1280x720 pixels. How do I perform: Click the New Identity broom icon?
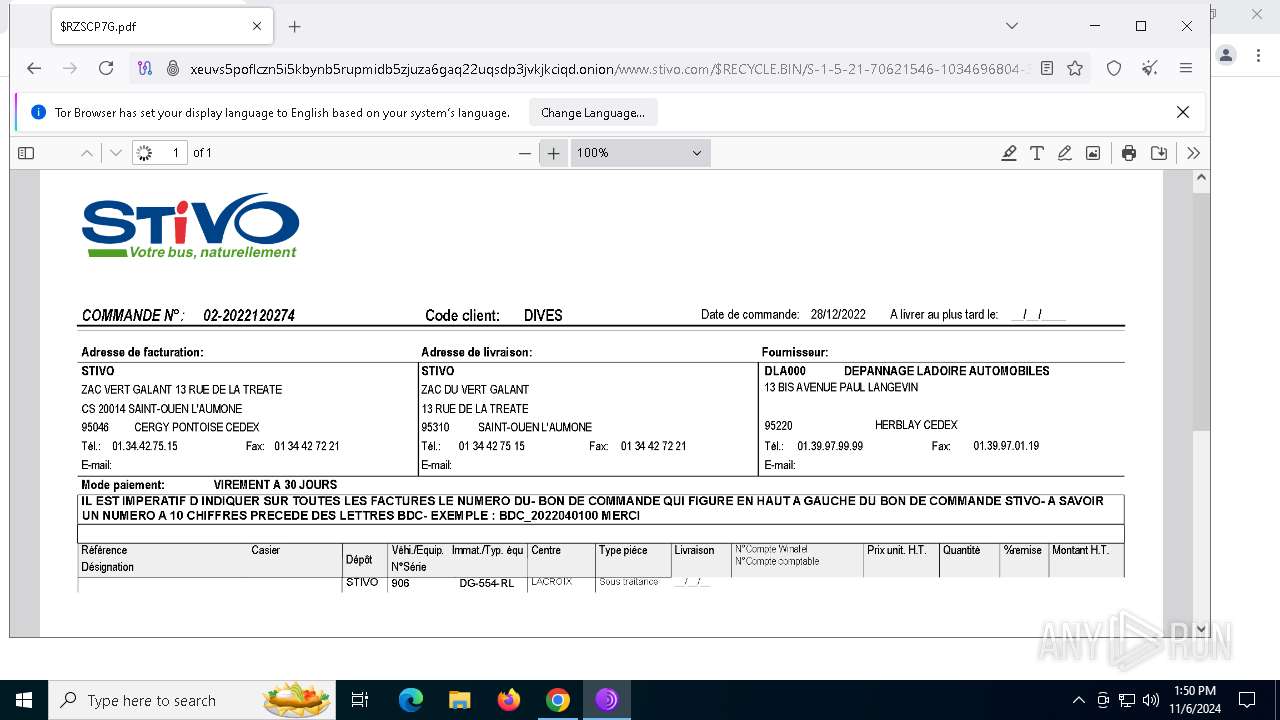point(1150,68)
